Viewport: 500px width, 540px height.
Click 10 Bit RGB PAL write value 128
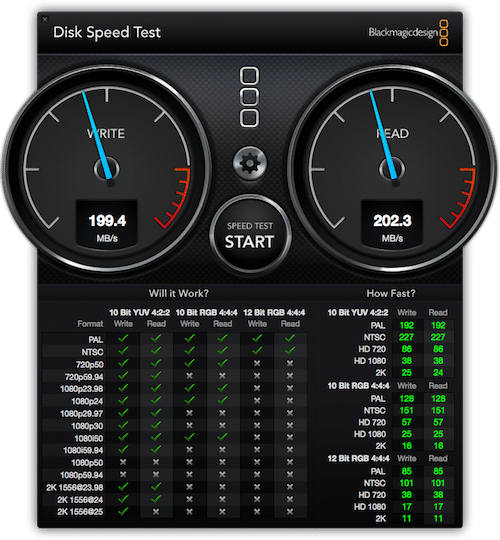[x=407, y=399]
